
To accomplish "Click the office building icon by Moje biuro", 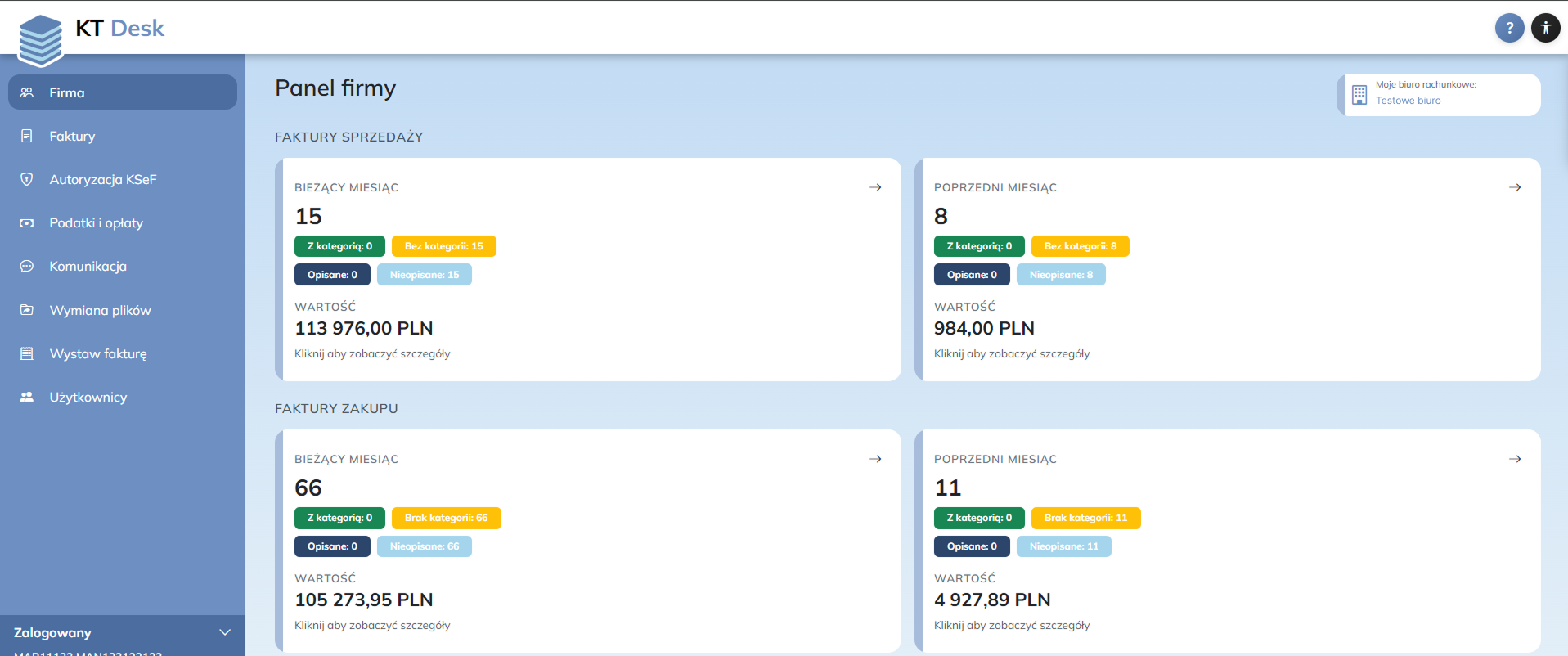I will [x=1359, y=94].
